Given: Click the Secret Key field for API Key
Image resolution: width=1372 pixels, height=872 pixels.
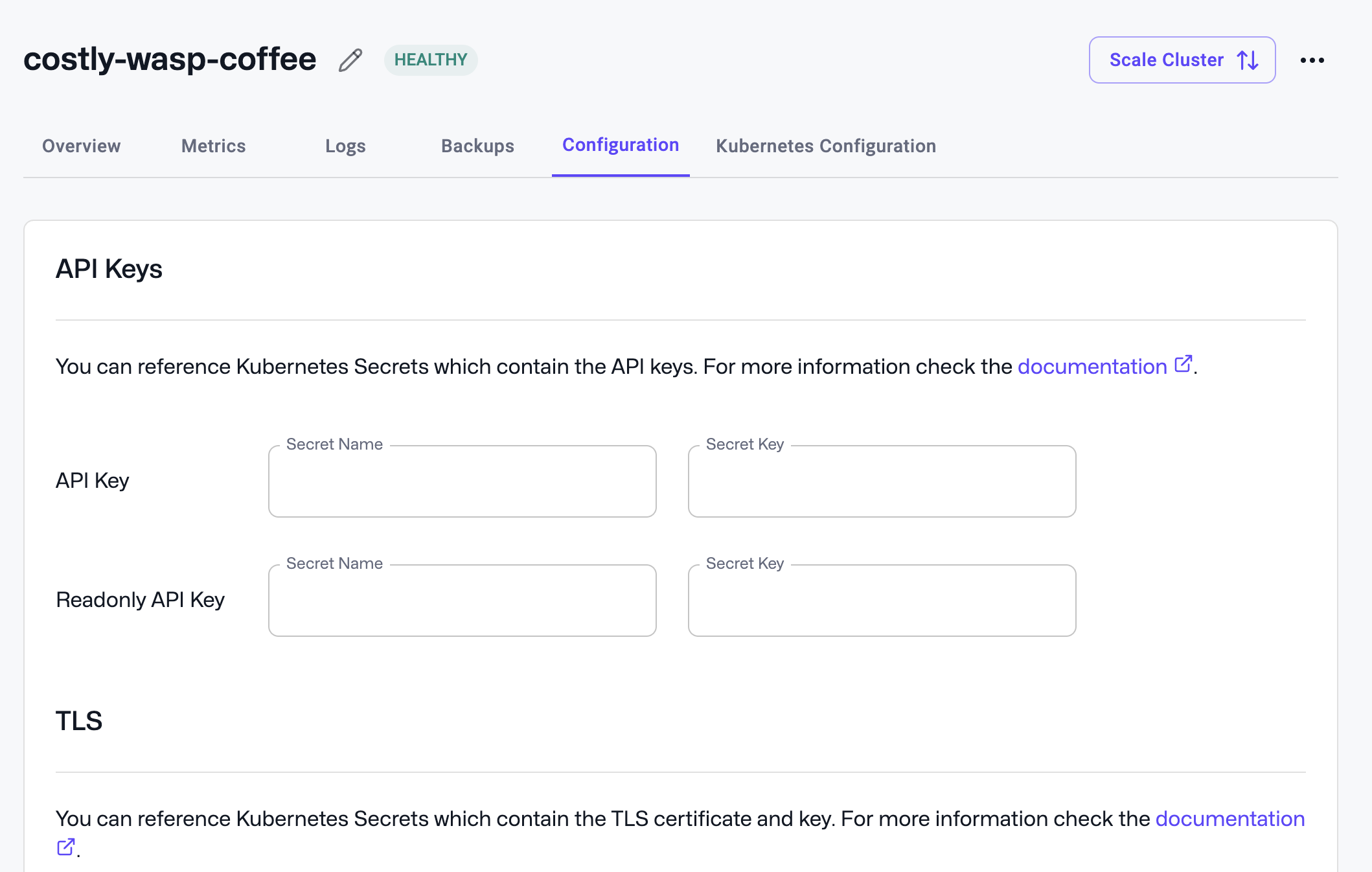Looking at the screenshot, I should [882, 481].
